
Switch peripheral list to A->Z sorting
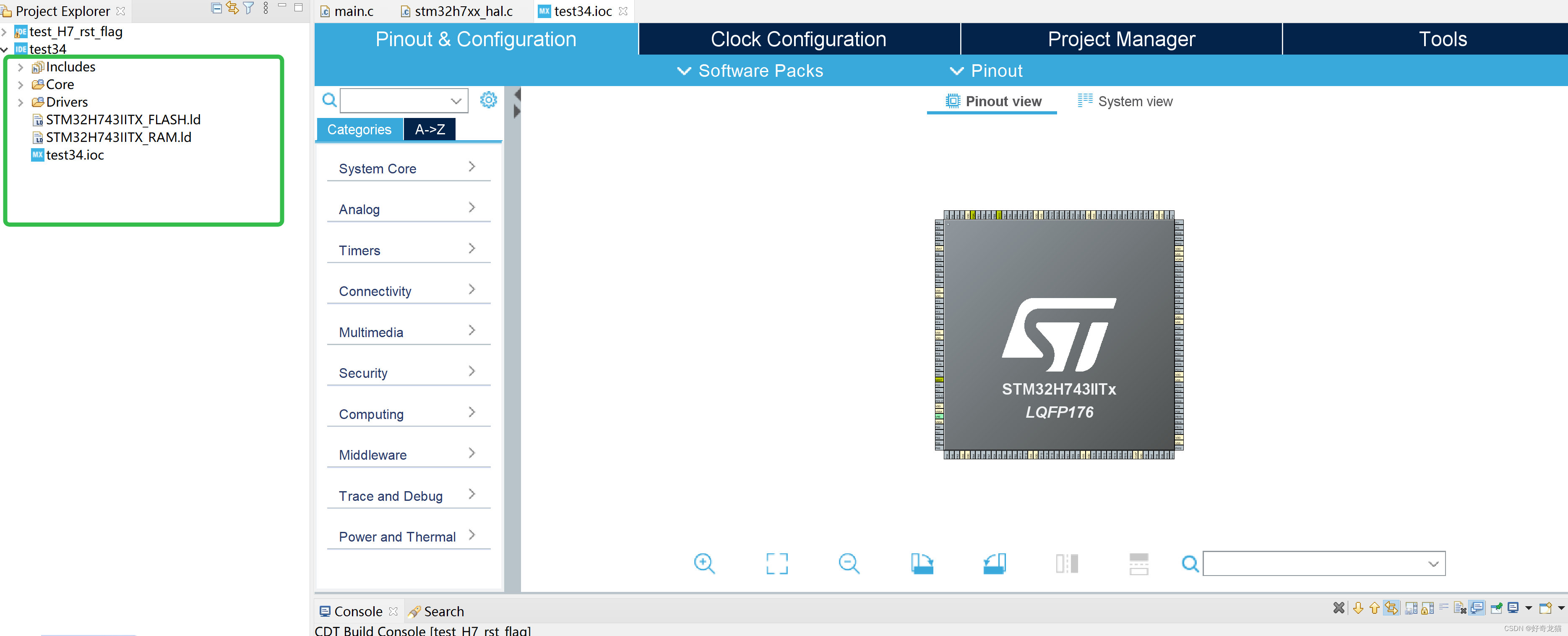(x=429, y=129)
